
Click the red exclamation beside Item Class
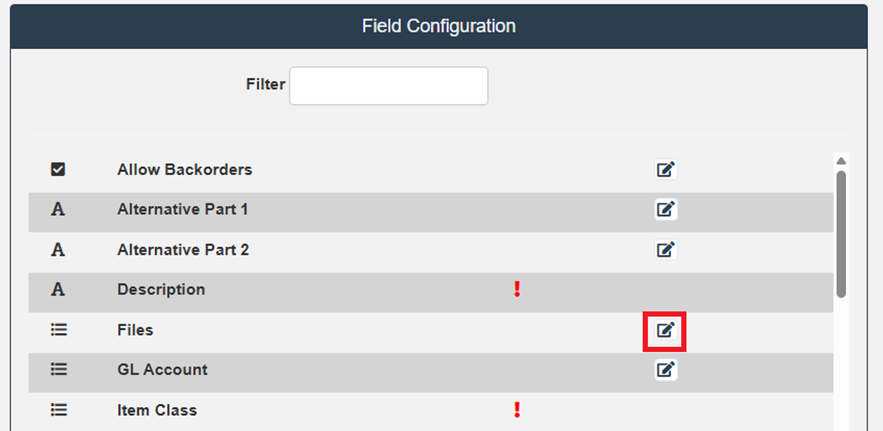tap(517, 410)
